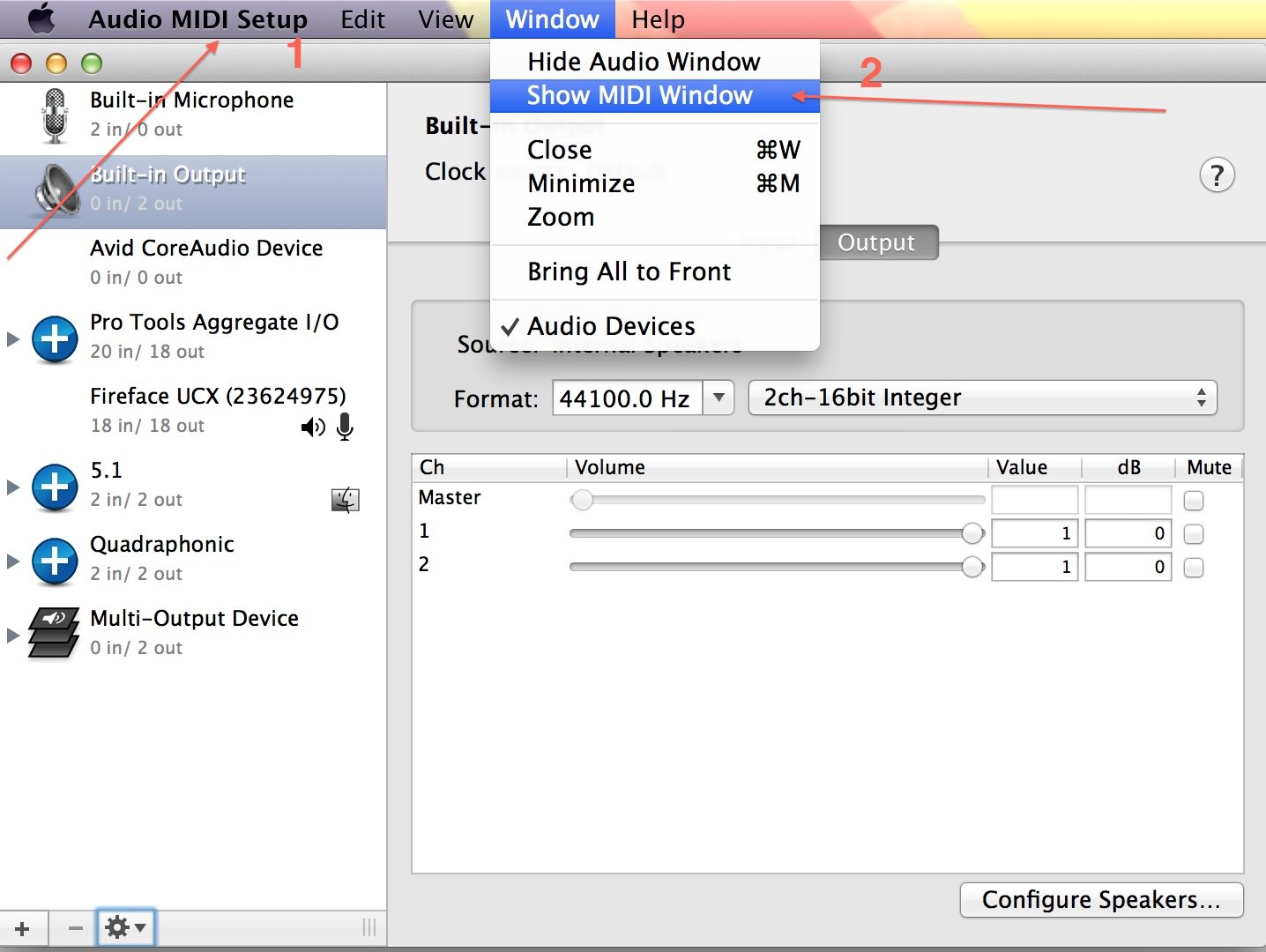Click the Quadraphonic aggregate device plus icon
This screenshot has width=1266, height=952.
pos(55,562)
